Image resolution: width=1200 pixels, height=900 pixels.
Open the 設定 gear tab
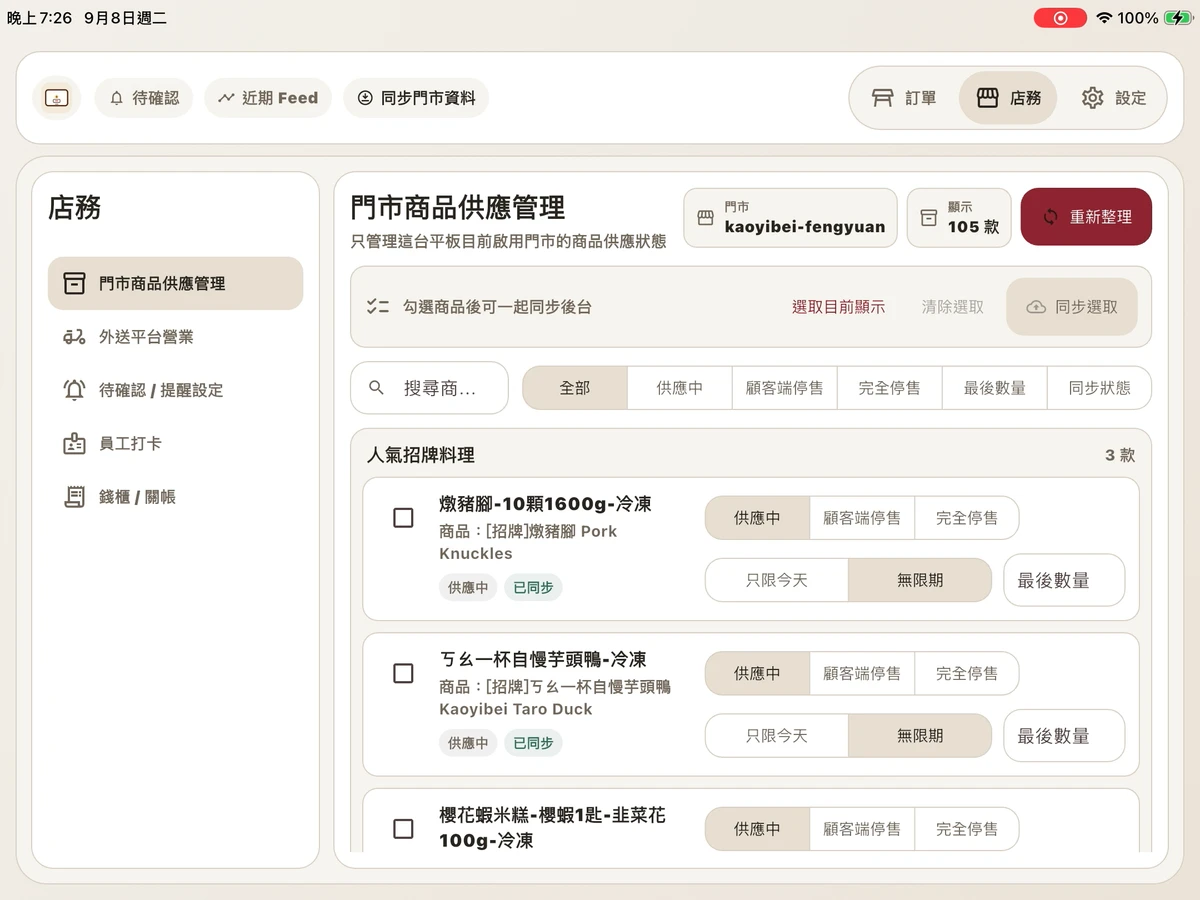coord(1113,98)
